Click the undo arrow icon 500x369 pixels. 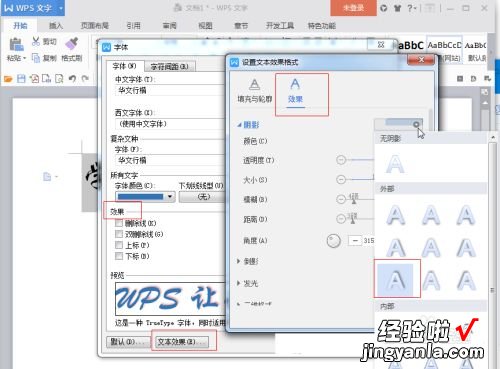[x=72, y=79]
